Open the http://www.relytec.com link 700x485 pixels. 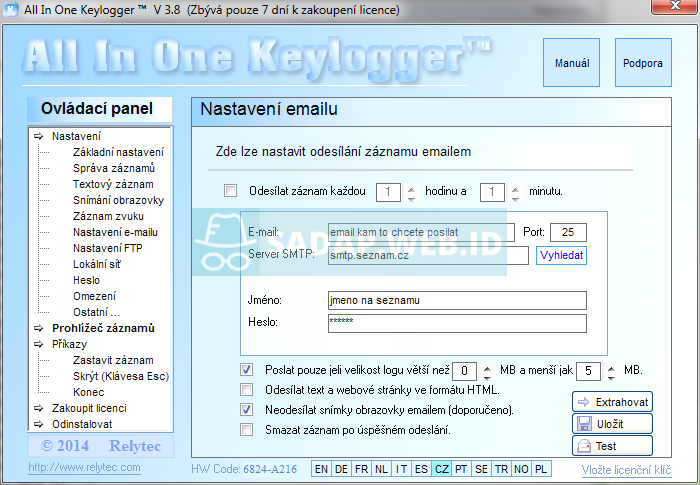[x=84, y=468]
